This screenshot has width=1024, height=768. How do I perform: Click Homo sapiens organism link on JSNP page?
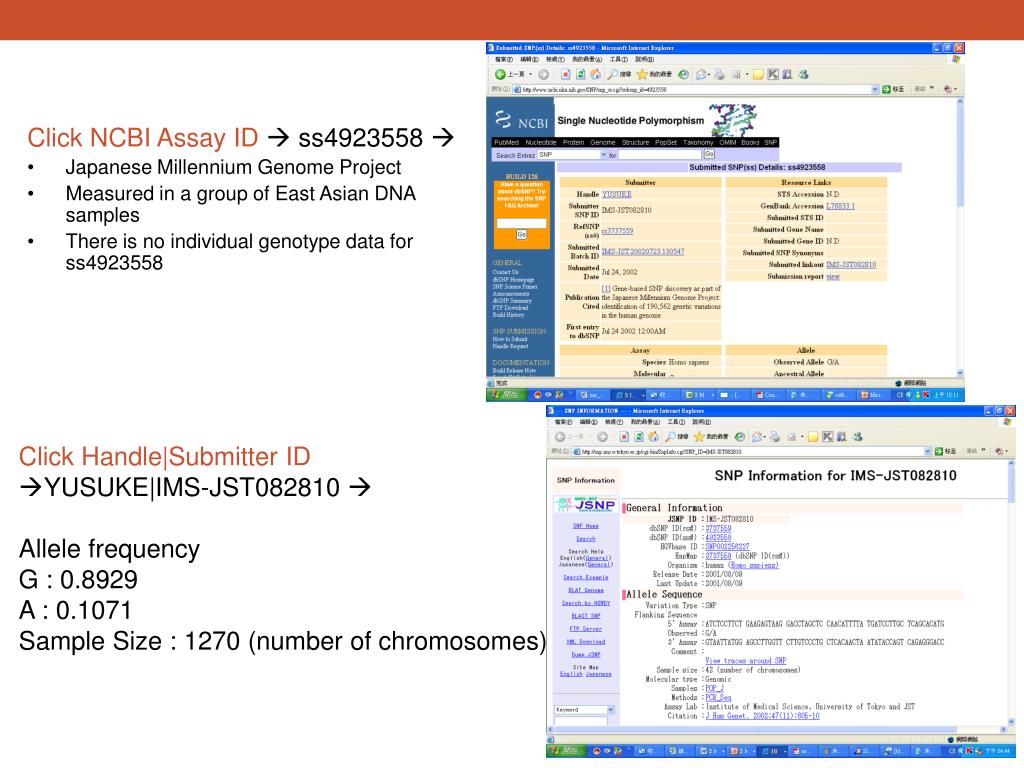point(754,565)
